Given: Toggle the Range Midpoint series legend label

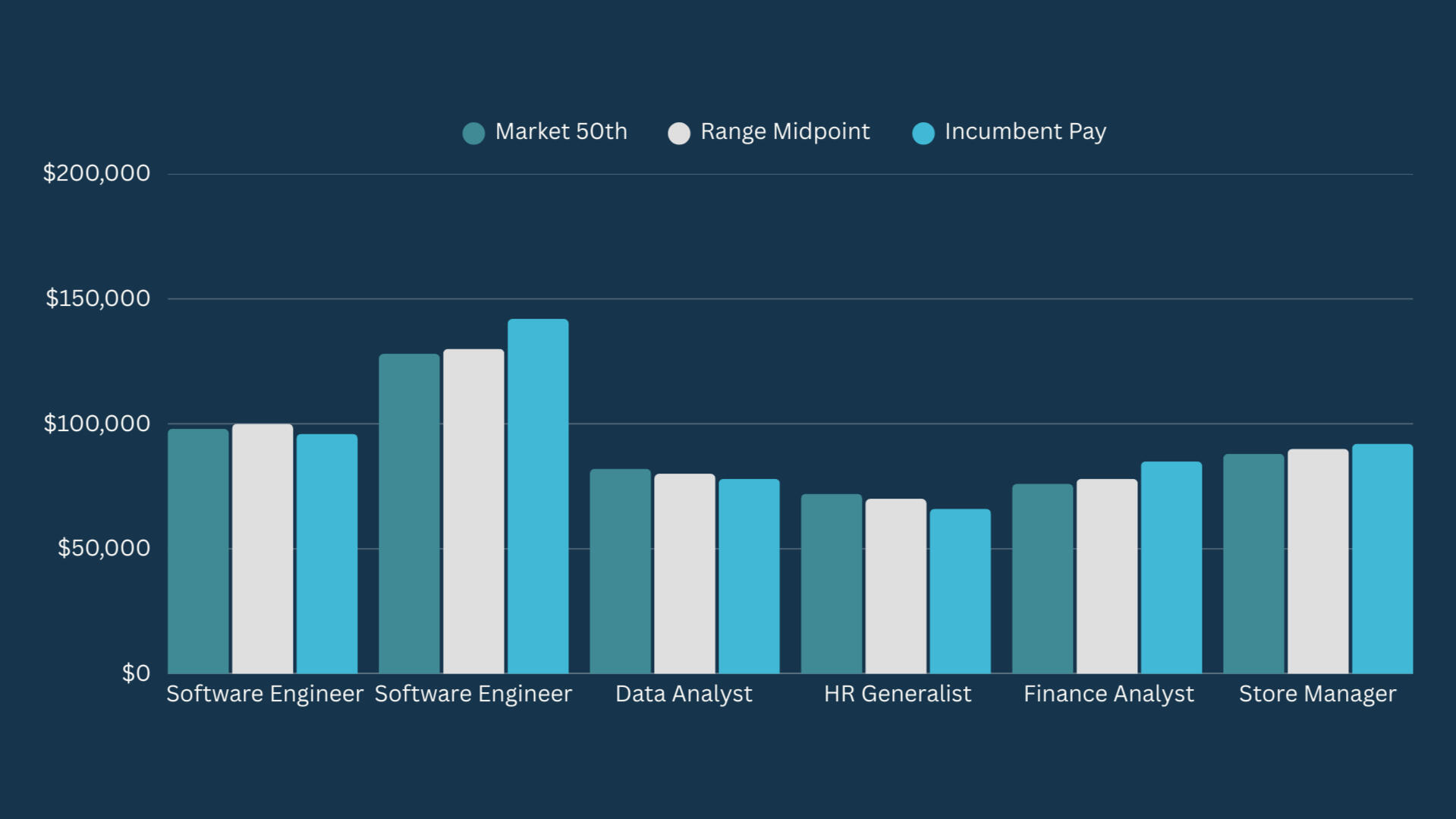Looking at the screenshot, I should [785, 132].
